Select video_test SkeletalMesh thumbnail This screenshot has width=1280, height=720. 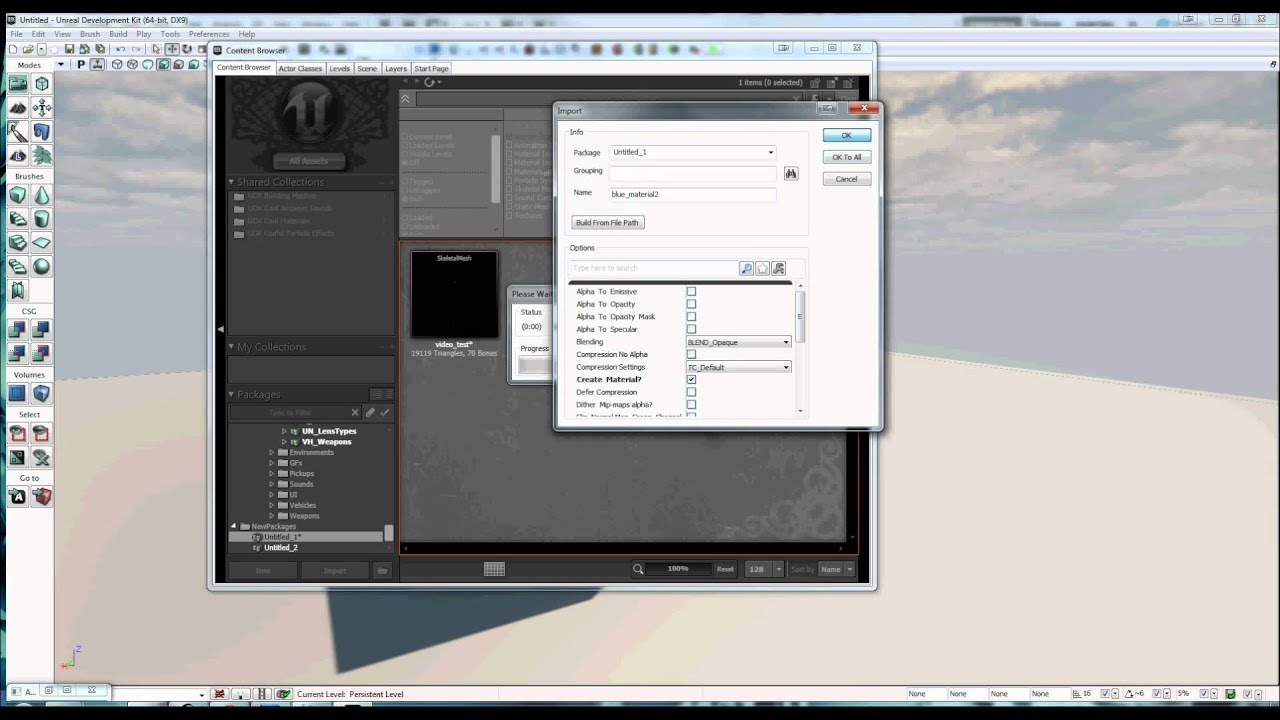pyautogui.click(x=454, y=295)
